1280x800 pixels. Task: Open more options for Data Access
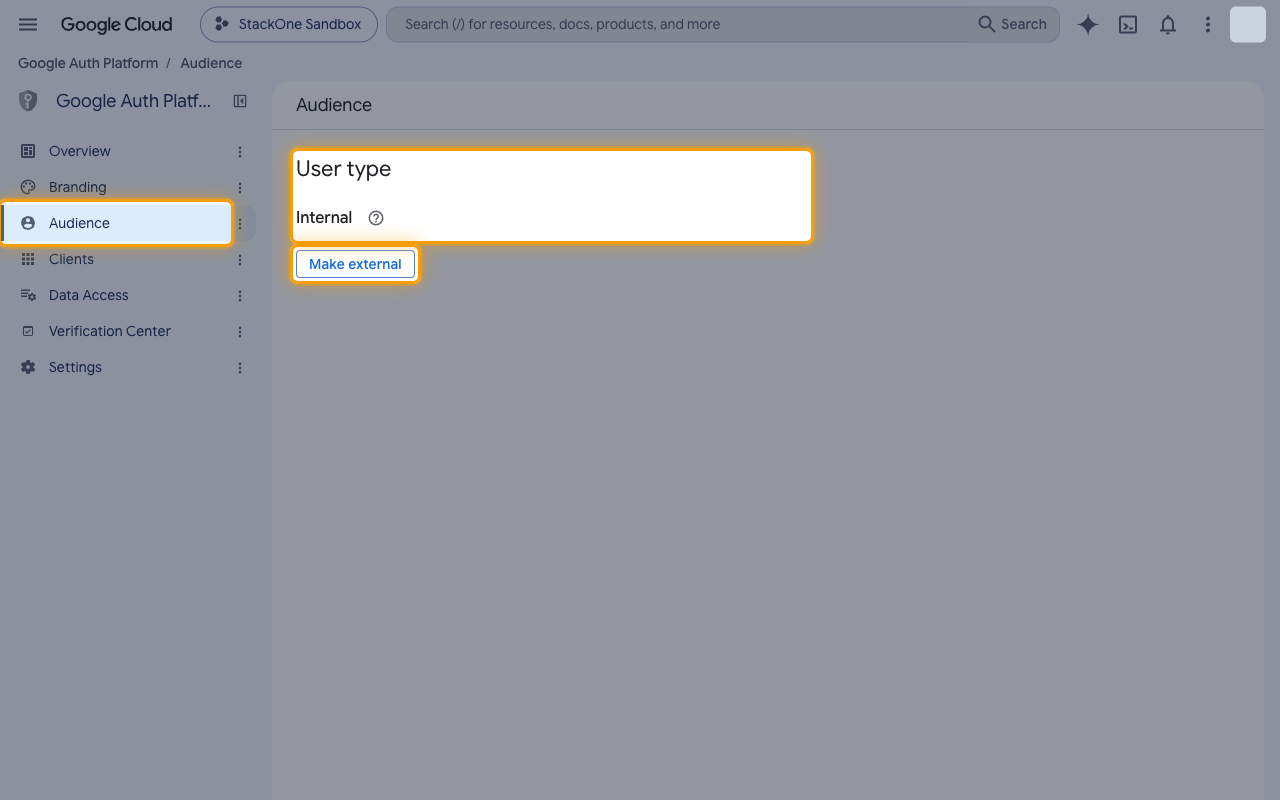(240, 296)
